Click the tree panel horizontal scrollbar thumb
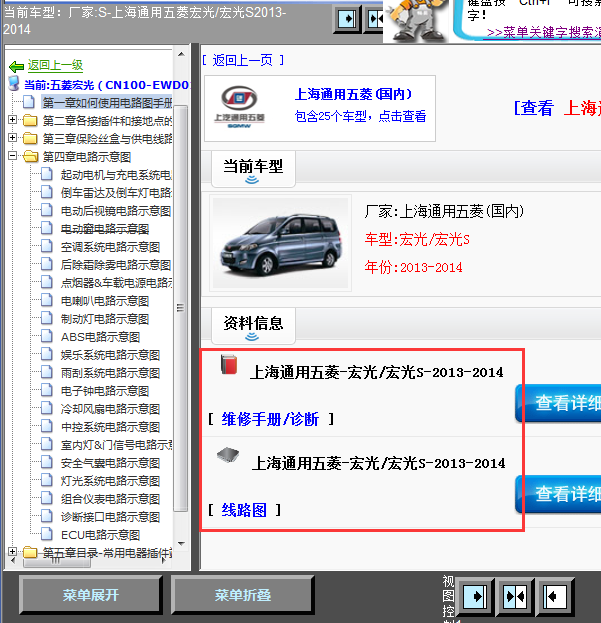 click(57, 561)
